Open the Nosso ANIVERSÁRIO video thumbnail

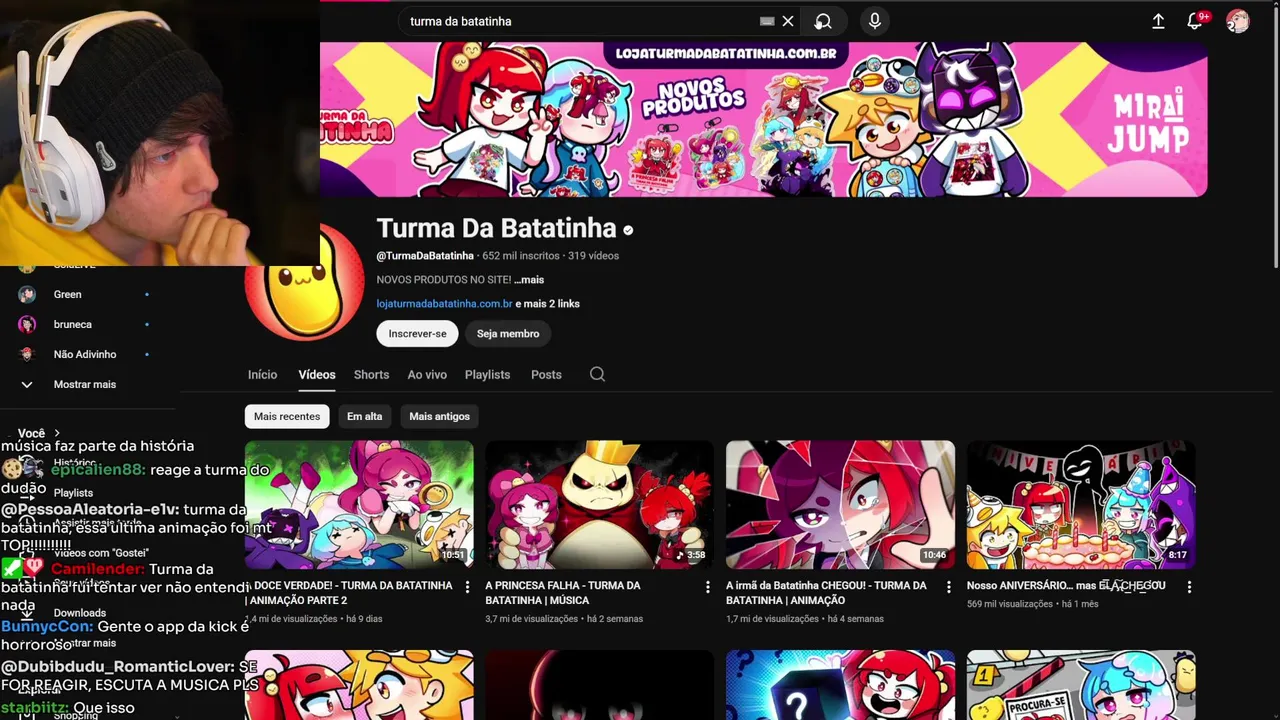point(1081,504)
